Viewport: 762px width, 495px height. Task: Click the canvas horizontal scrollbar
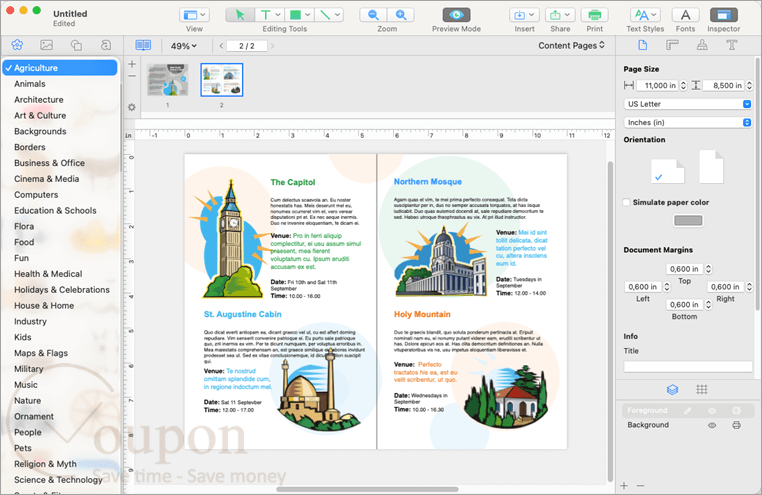click(x=367, y=489)
